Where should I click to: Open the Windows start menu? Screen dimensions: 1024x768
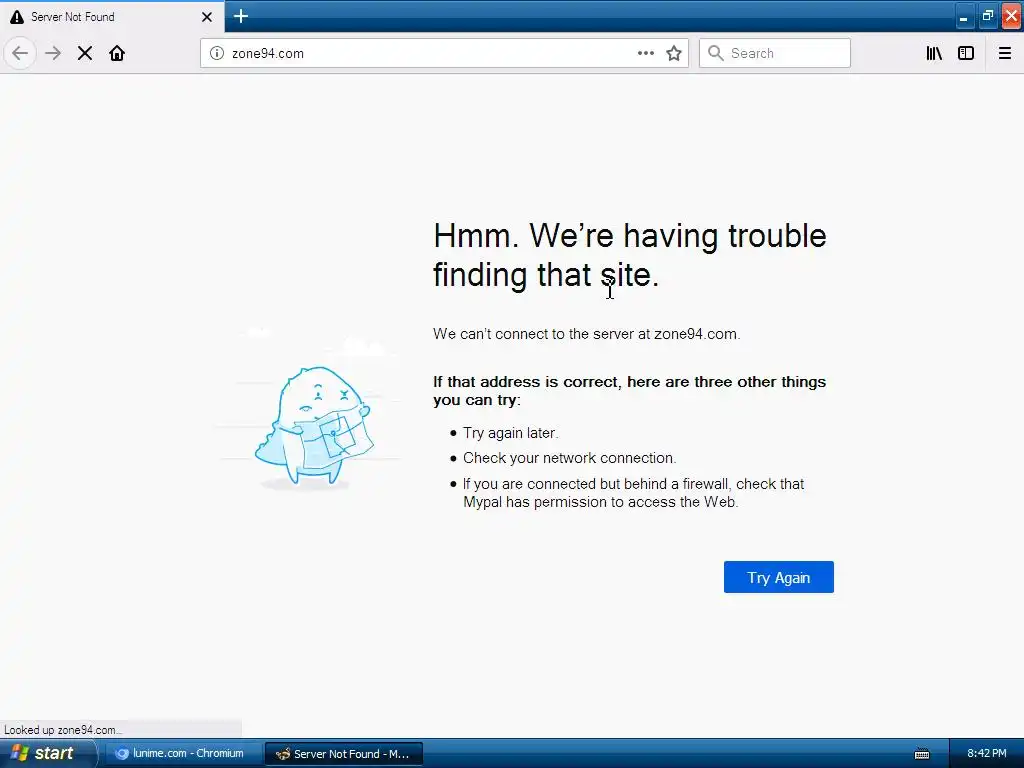(x=47, y=754)
